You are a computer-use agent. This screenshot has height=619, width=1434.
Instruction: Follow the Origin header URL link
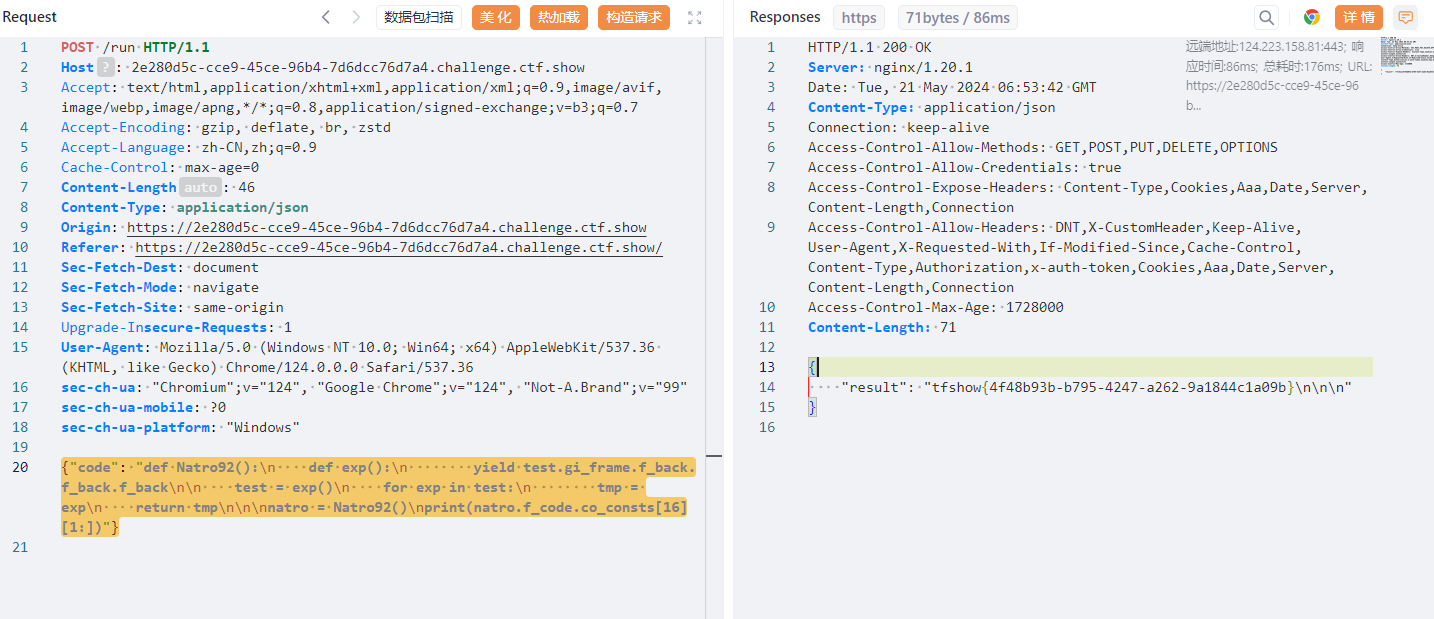click(x=386, y=227)
